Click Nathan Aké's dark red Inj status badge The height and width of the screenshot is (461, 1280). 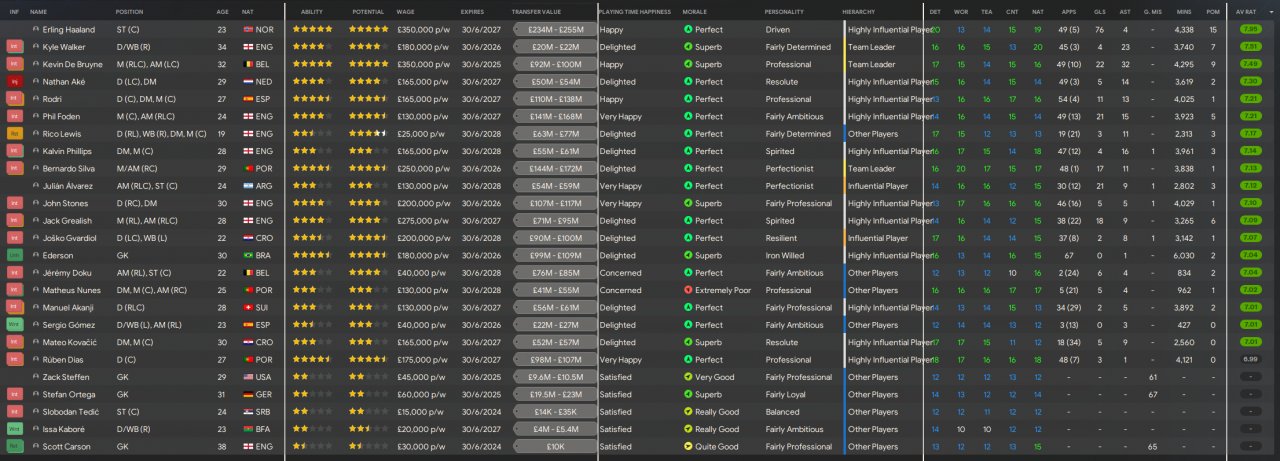pyautogui.click(x=14, y=82)
